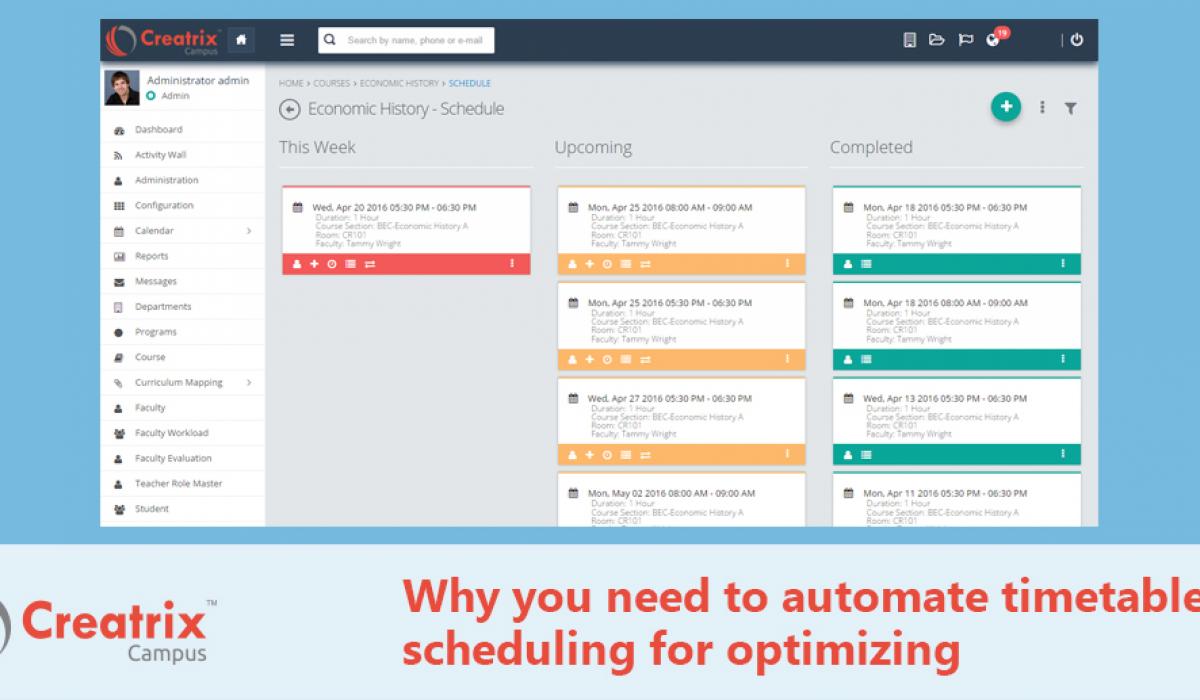Click clock icon on Apr 25 08:00 AM card
The width and height of the screenshot is (1200, 700).
click(607, 264)
